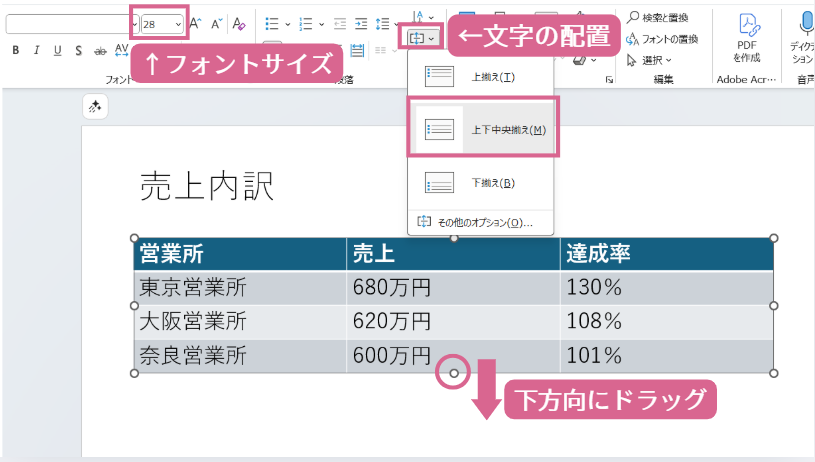Expand the bullet list dropdown arrow
Screen dimensions: 815x462
click(x=288, y=23)
